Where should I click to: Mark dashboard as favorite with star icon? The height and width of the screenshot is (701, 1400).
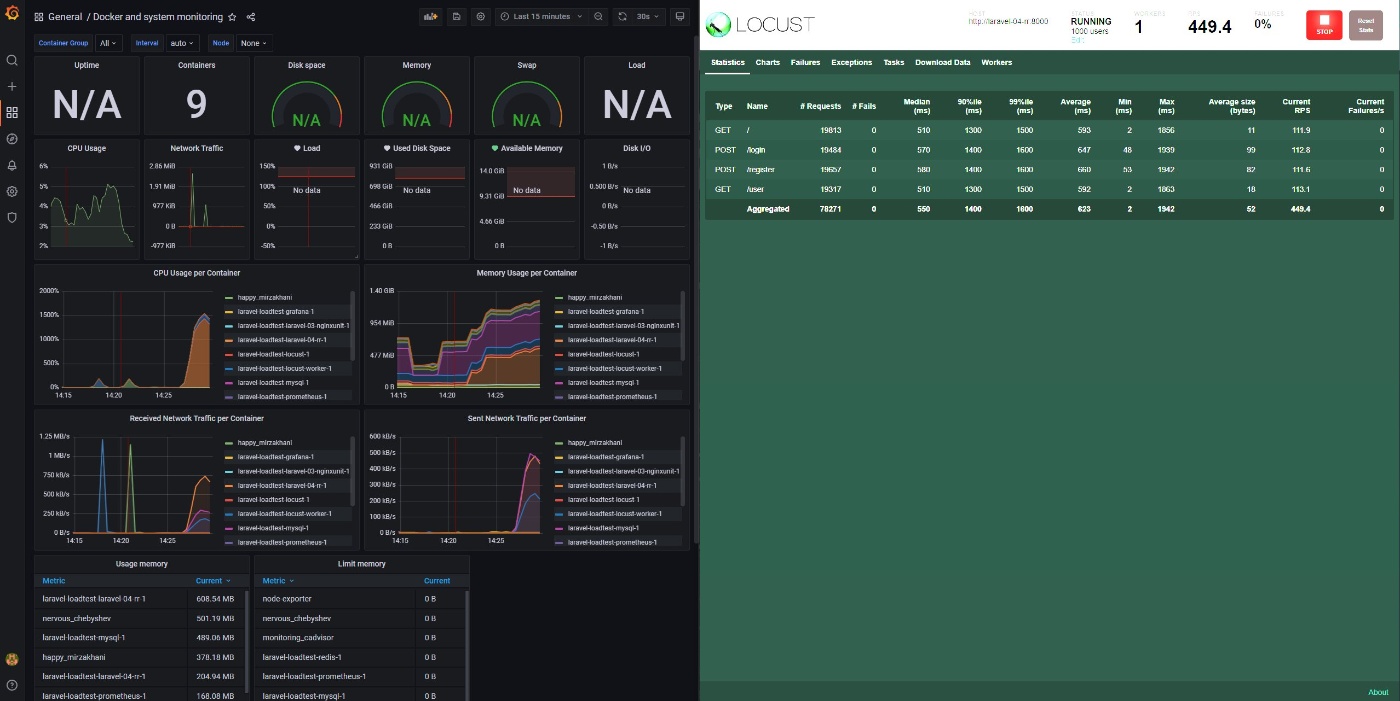232,17
